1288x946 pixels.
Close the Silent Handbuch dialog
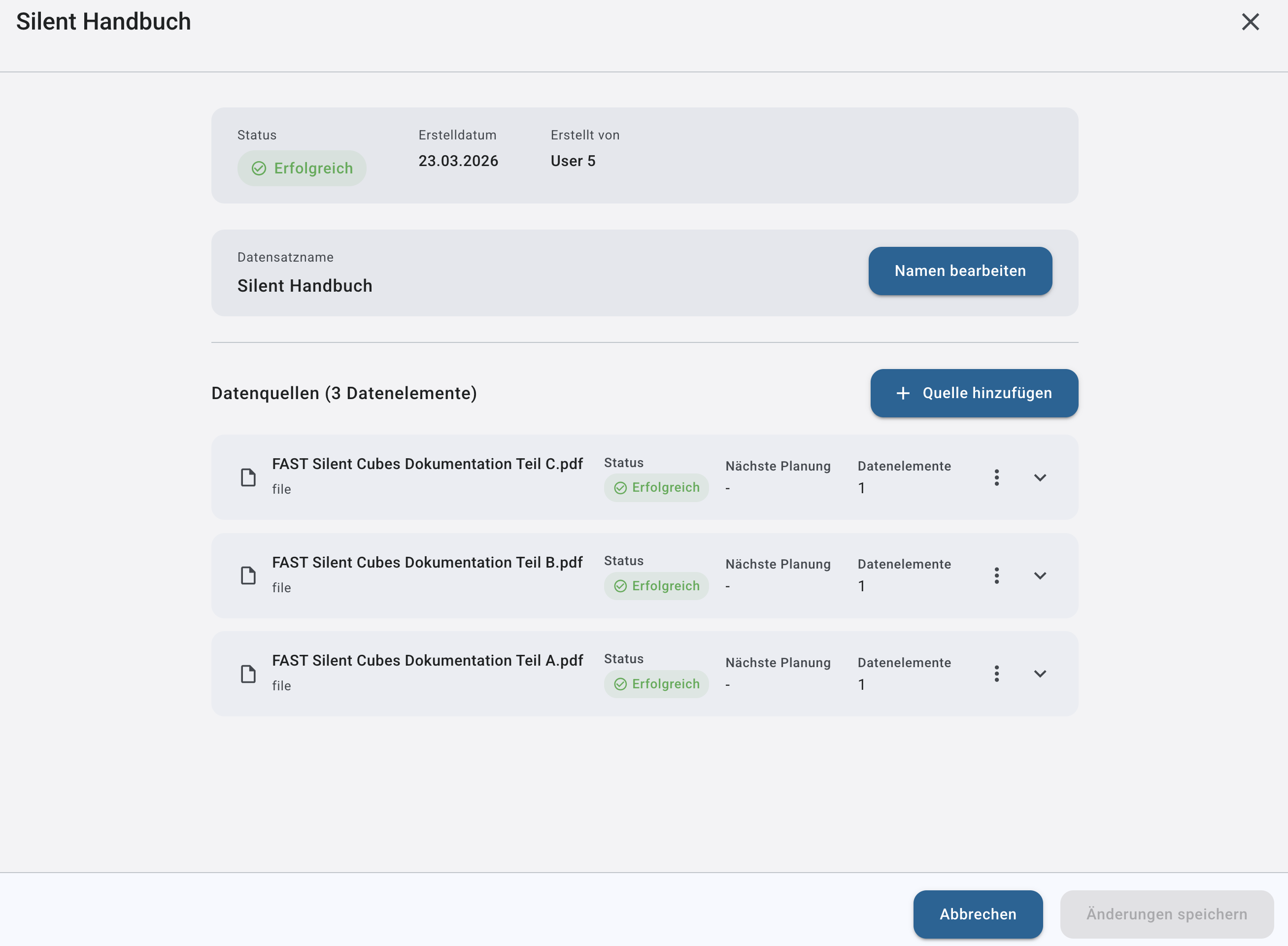click(1250, 22)
